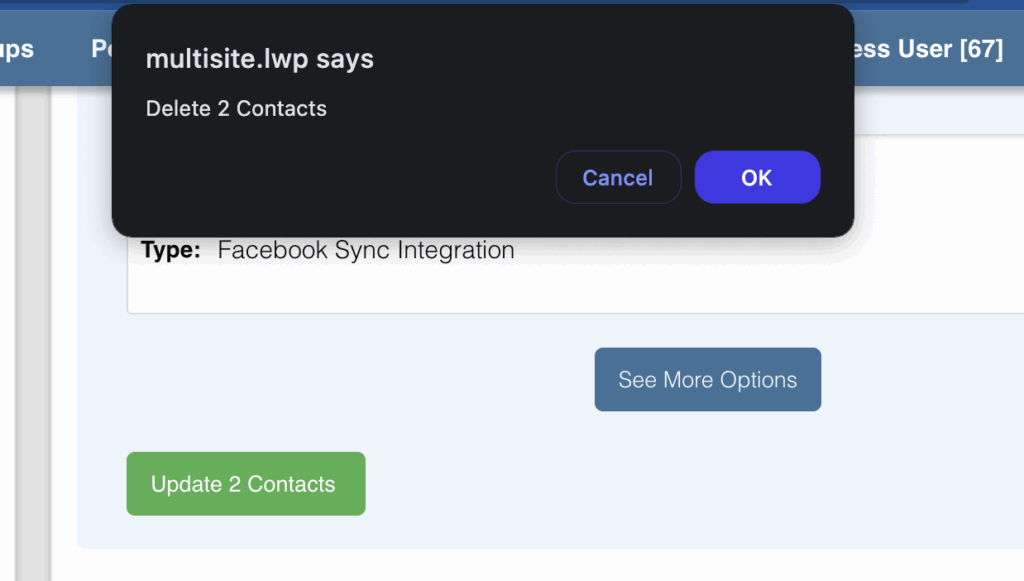Click the 'multisite.lwp says' dialog title
1024x581 pixels.
pos(260,59)
